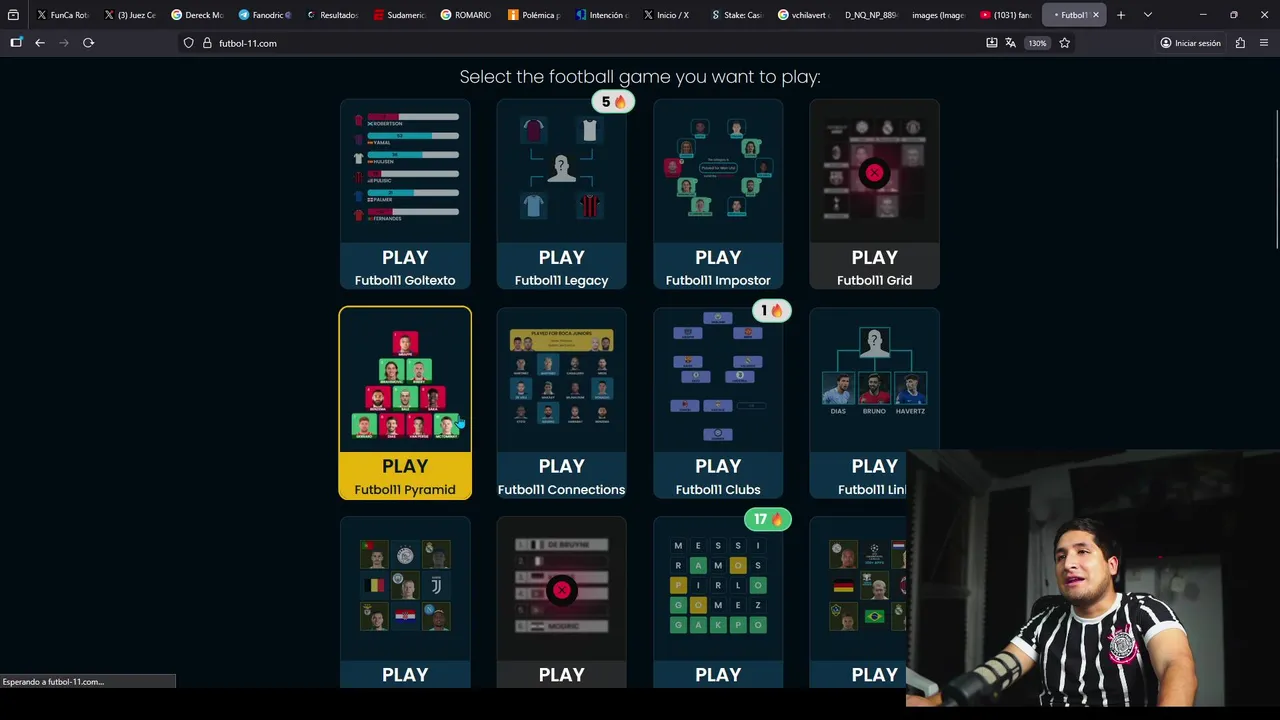Play Futbol11 Clubs
The width and height of the screenshot is (1280, 720).
[718, 476]
